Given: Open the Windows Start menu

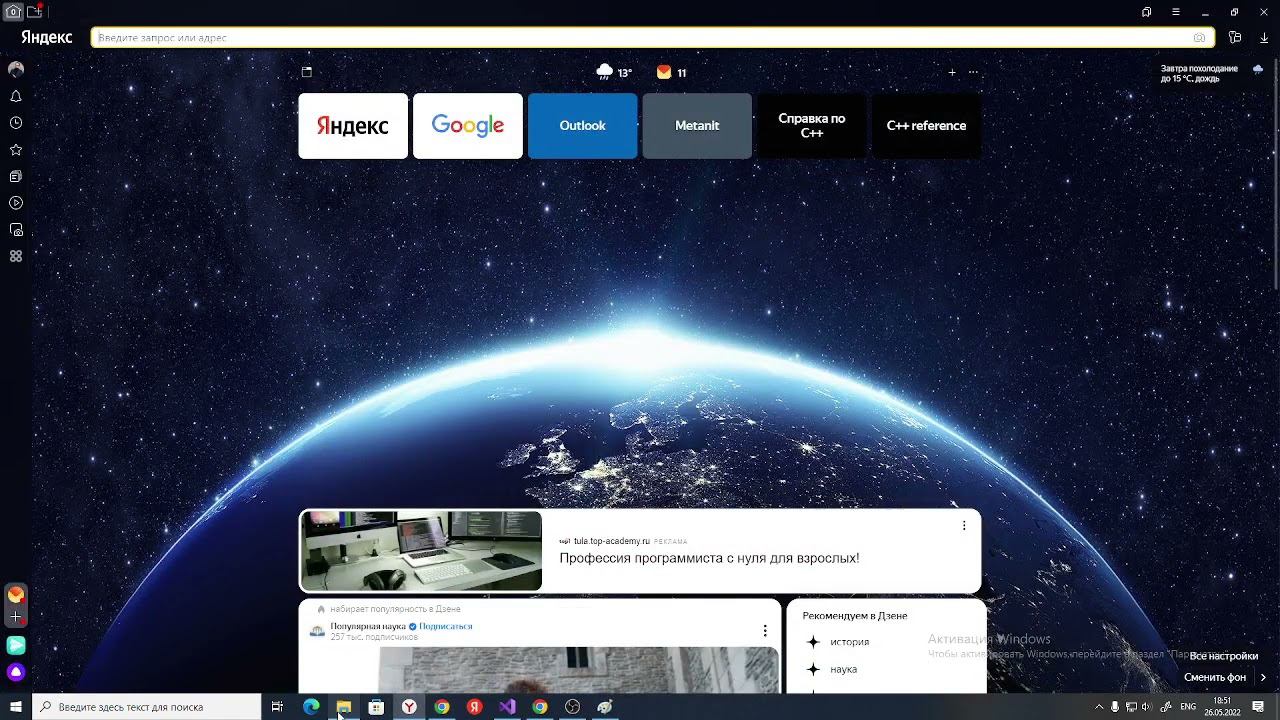Looking at the screenshot, I should tap(16, 707).
